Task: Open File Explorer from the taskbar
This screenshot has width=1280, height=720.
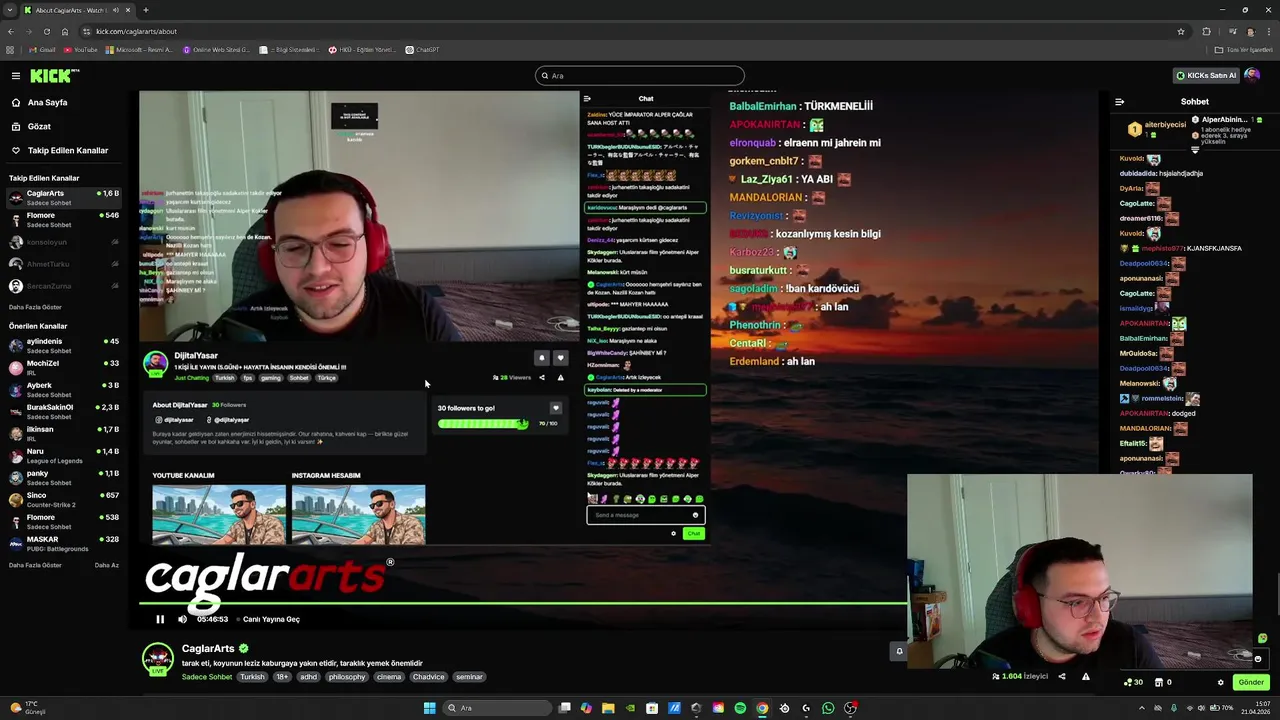Action: pos(608,708)
